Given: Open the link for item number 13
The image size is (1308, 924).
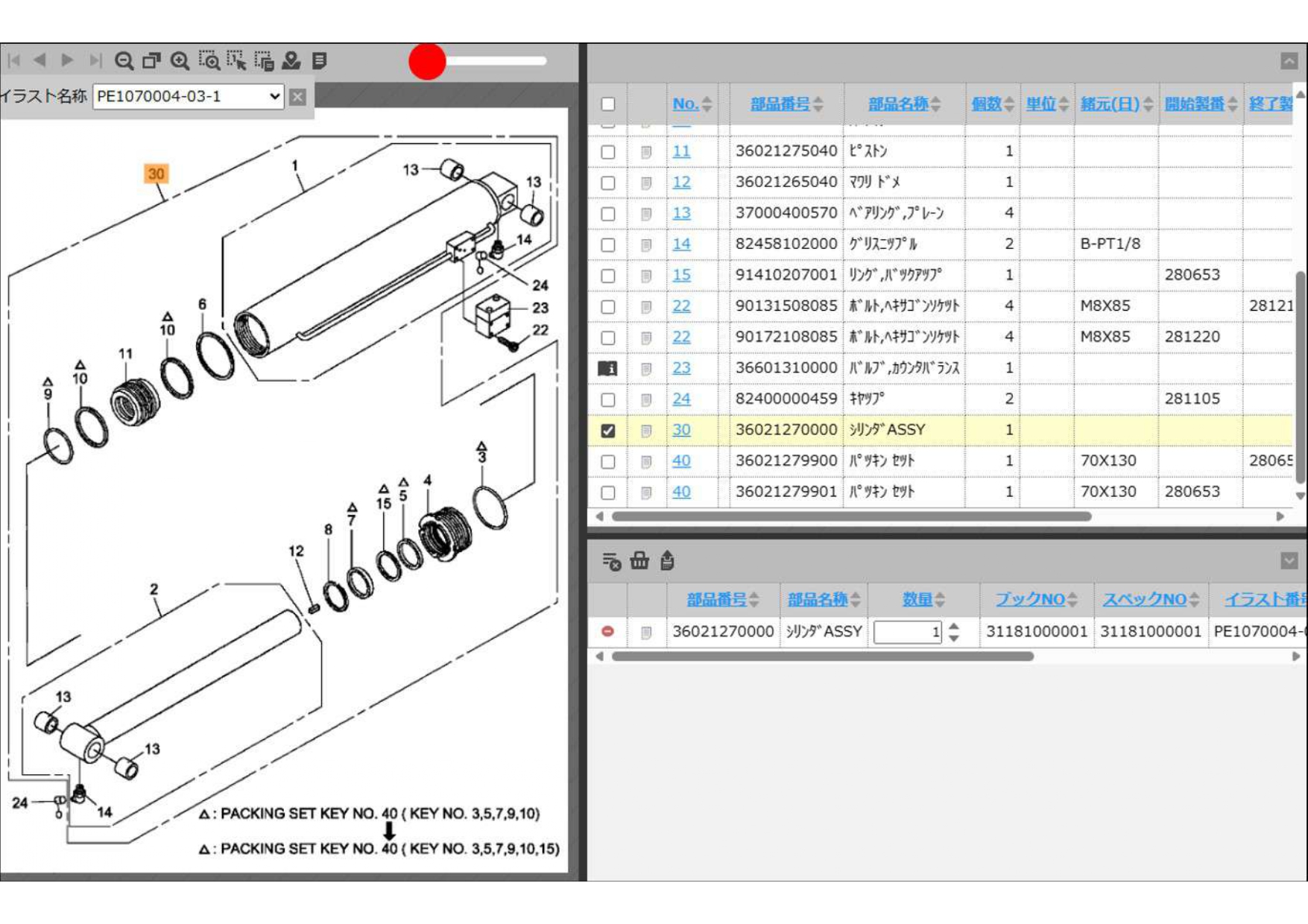Looking at the screenshot, I should point(681,213).
